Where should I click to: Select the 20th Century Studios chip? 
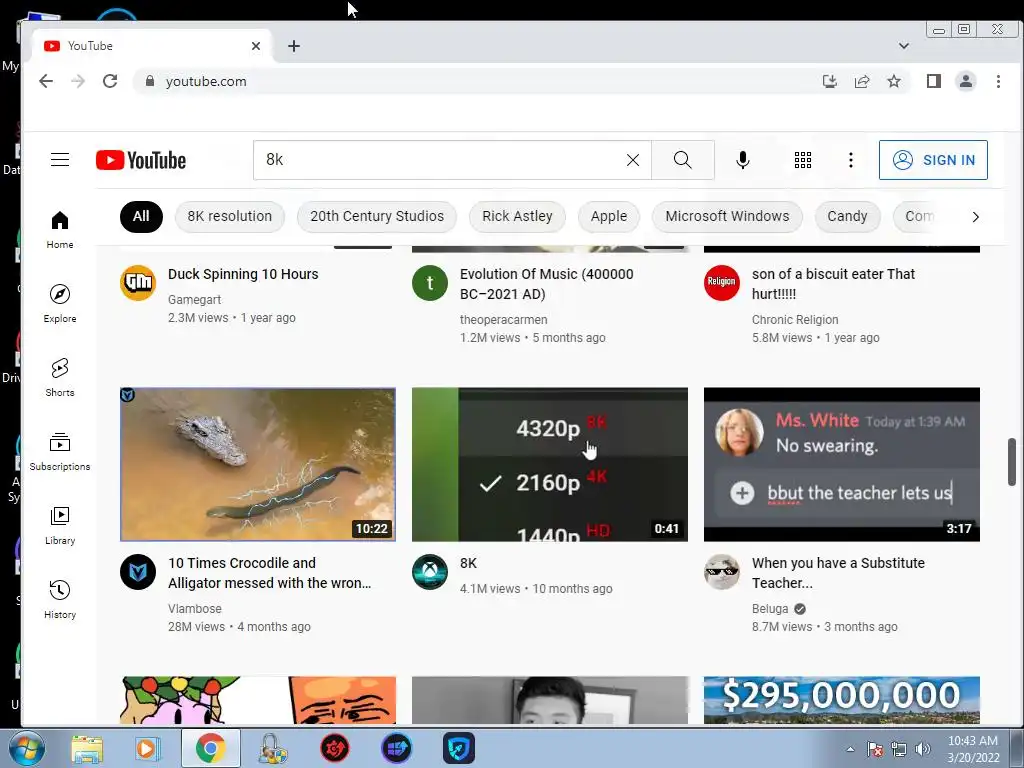tap(377, 216)
